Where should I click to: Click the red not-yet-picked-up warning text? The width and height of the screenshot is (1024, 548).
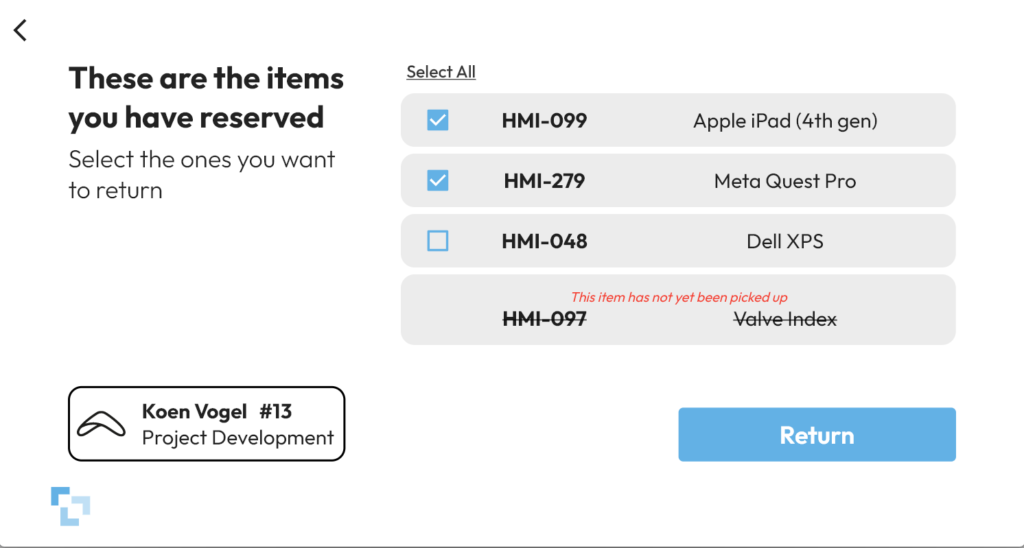(x=679, y=297)
